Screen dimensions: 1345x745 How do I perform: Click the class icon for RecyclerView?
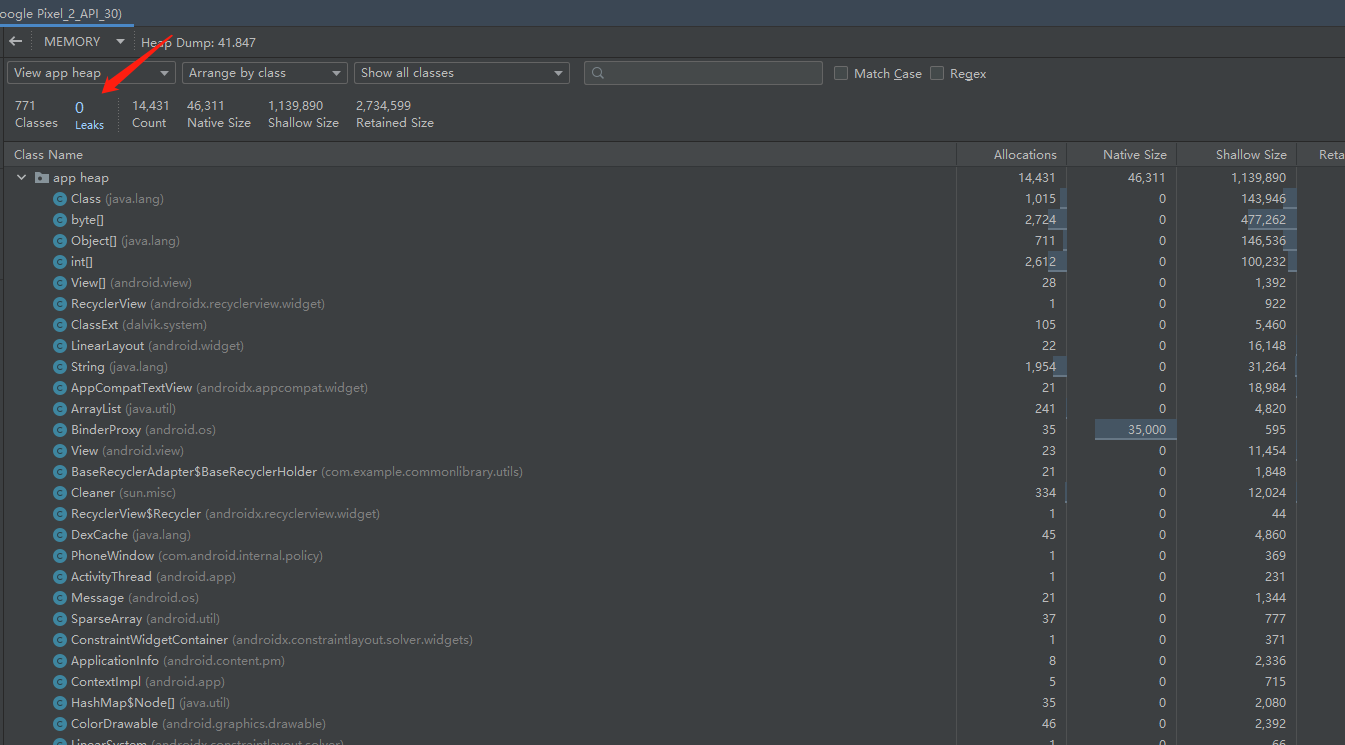tap(60, 303)
